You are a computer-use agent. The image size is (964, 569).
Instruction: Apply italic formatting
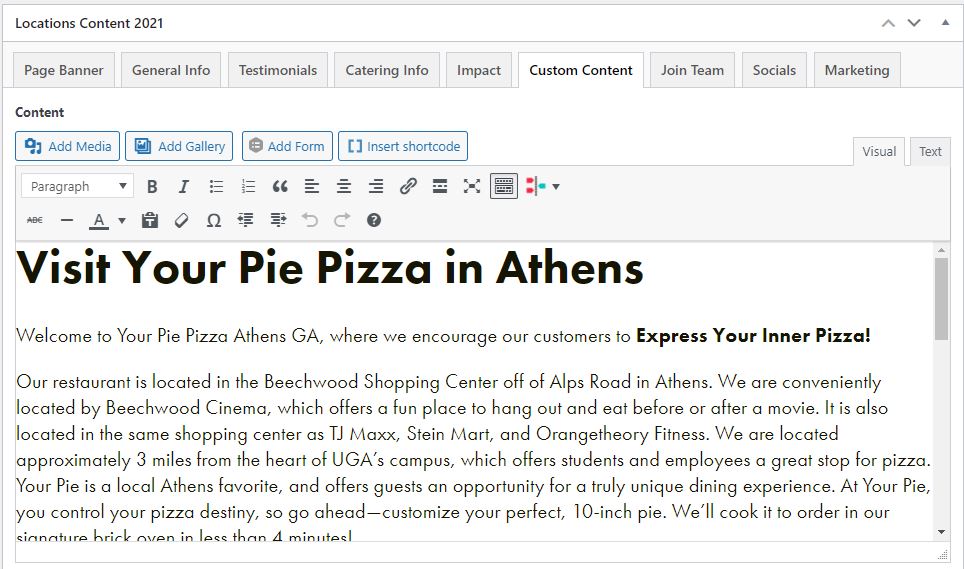coord(184,186)
